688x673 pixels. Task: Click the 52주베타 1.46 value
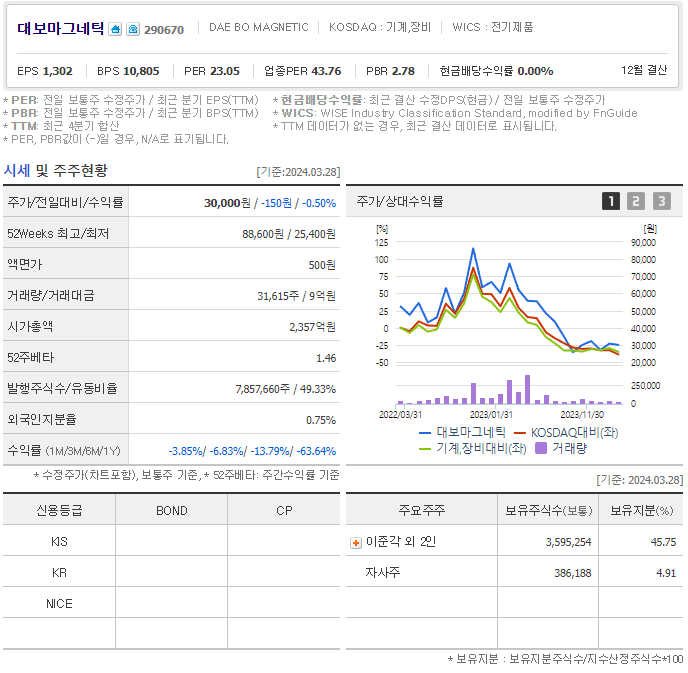point(326,358)
